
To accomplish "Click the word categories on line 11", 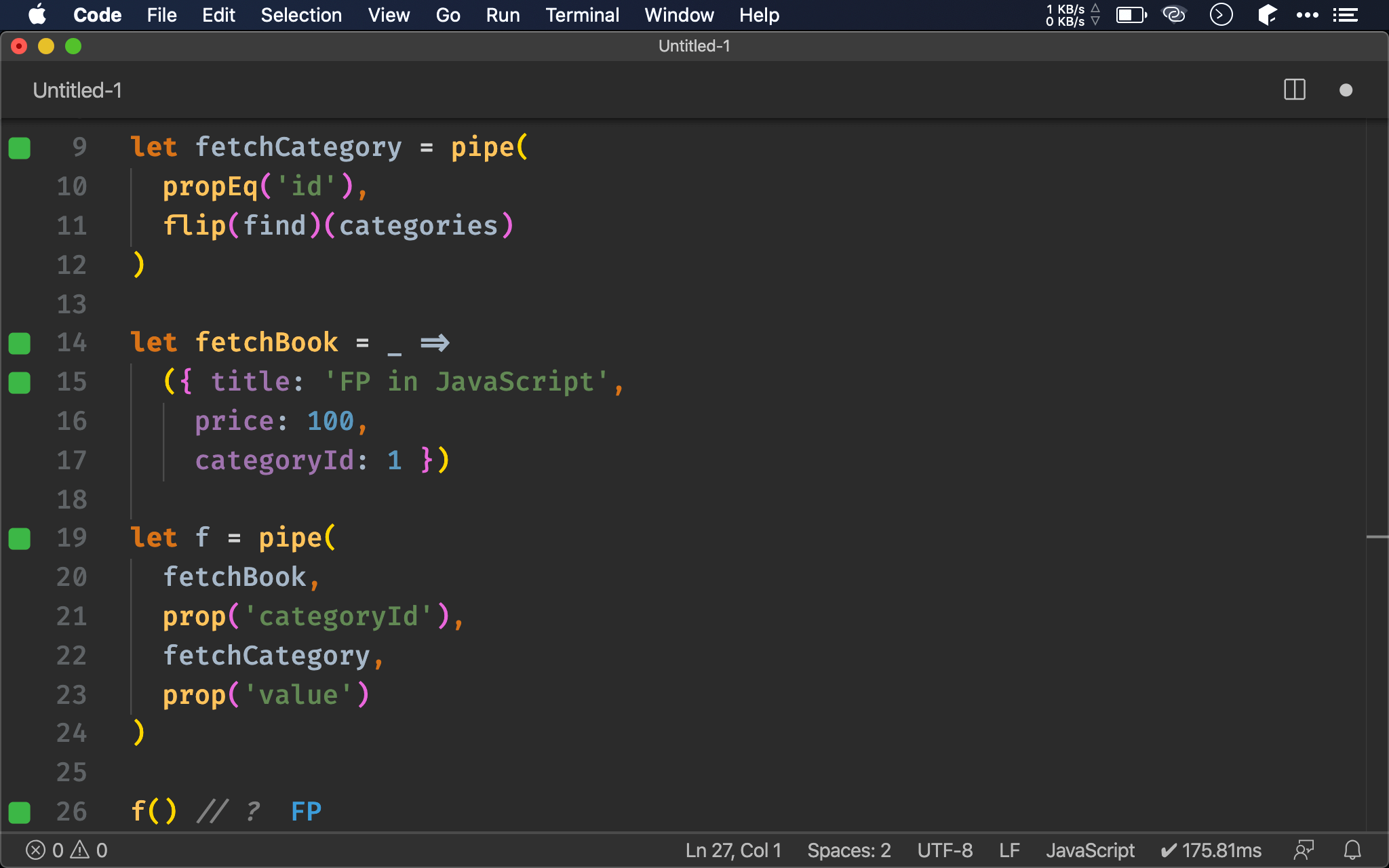I will pos(418,225).
